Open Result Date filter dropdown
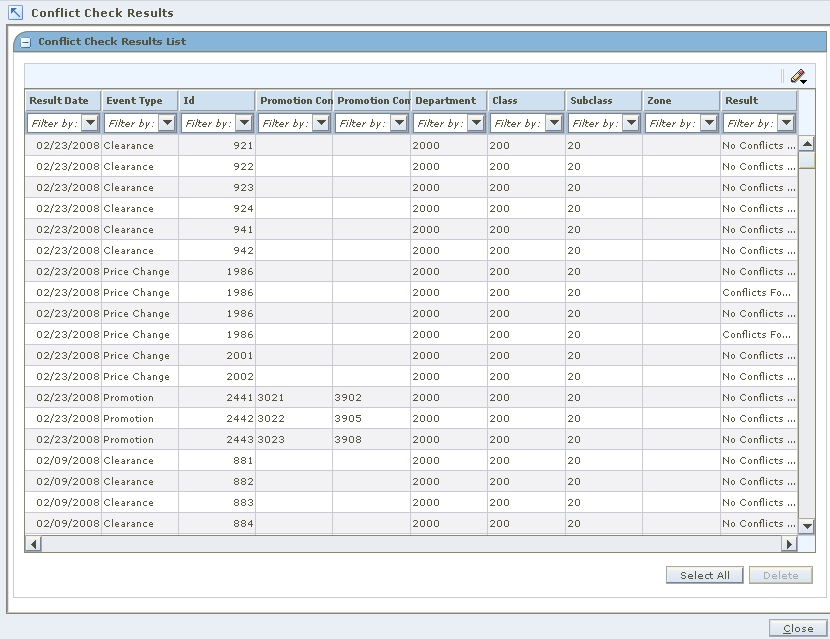 click(x=90, y=123)
